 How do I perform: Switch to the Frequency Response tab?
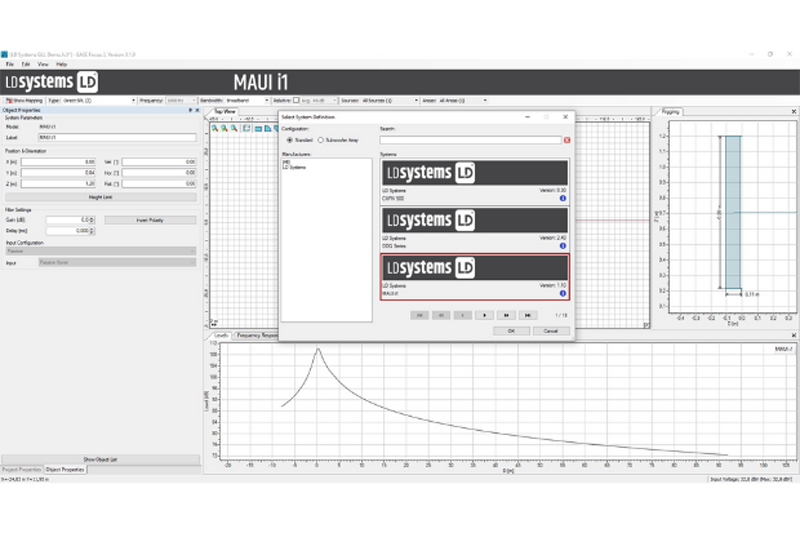(x=255, y=335)
